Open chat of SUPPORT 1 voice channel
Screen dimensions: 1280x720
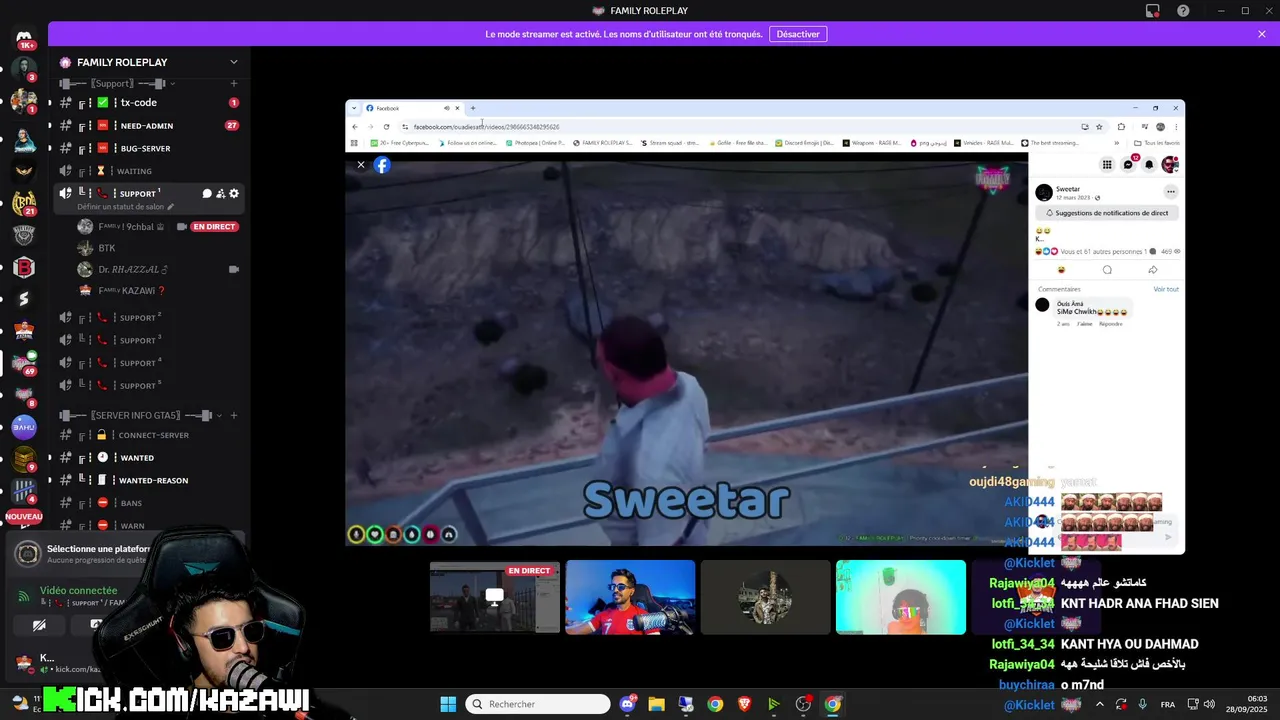tap(207, 193)
